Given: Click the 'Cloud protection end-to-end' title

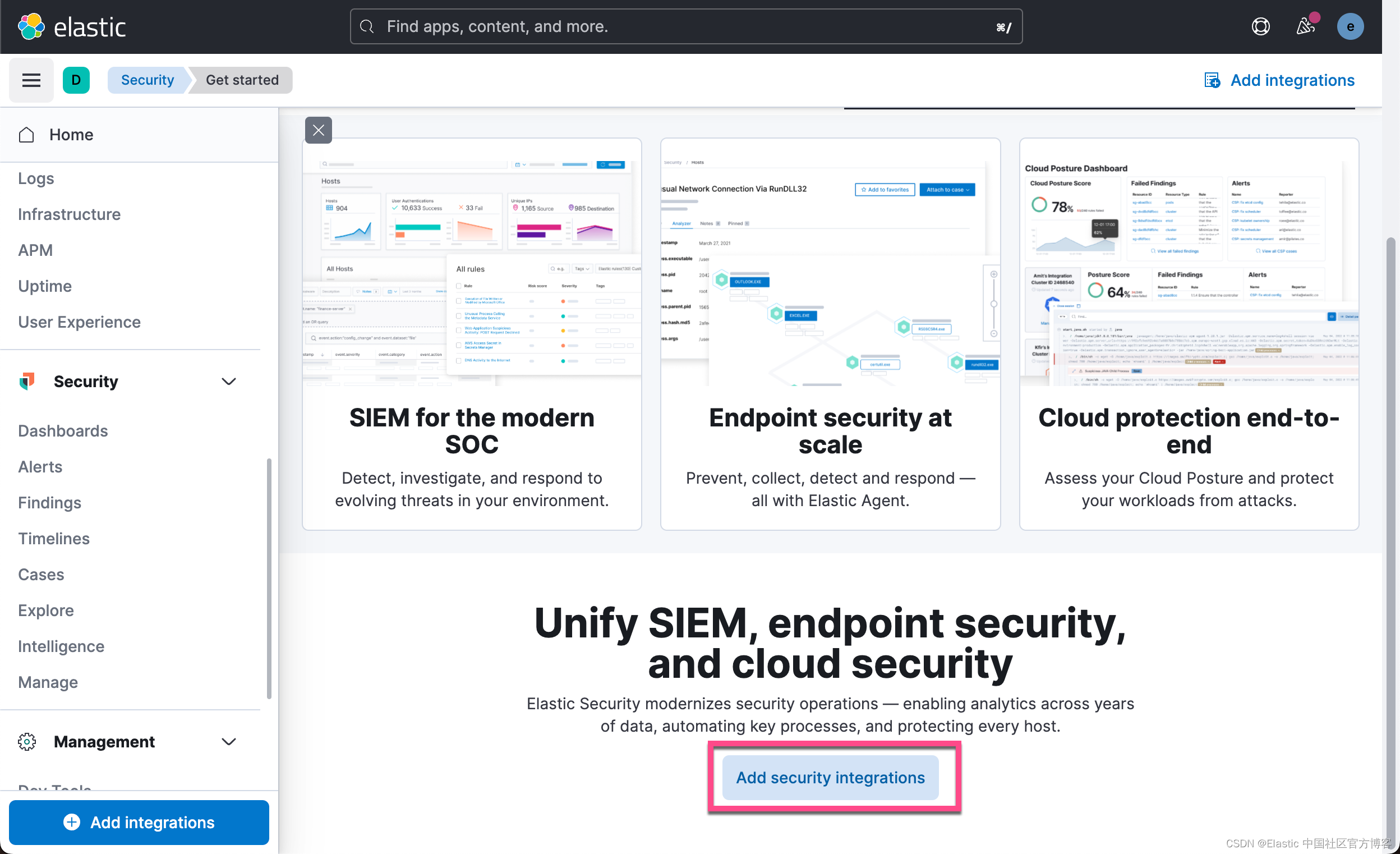Looking at the screenshot, I should pyautogui.click(x=1189, y=430).
